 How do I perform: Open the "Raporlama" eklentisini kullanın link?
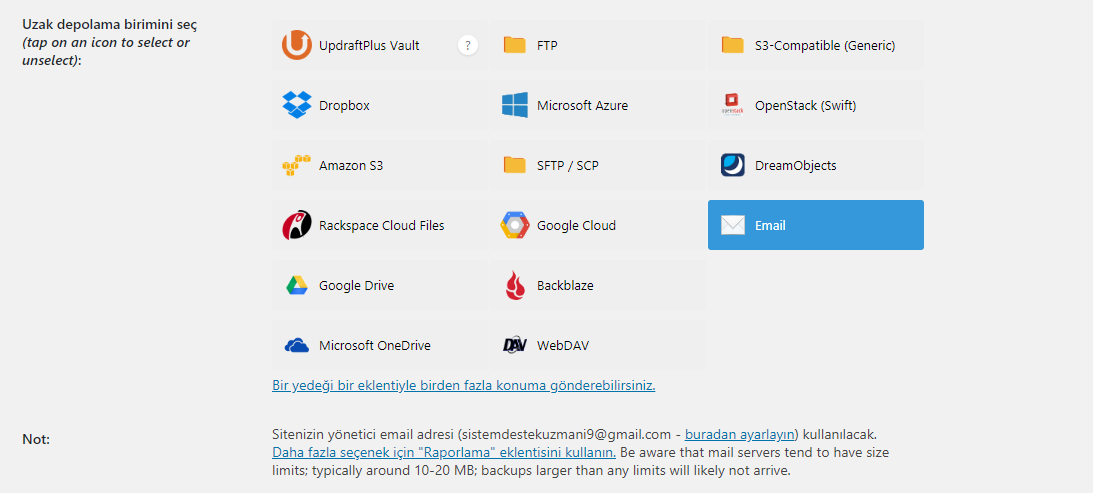click(x=444, y=452)
